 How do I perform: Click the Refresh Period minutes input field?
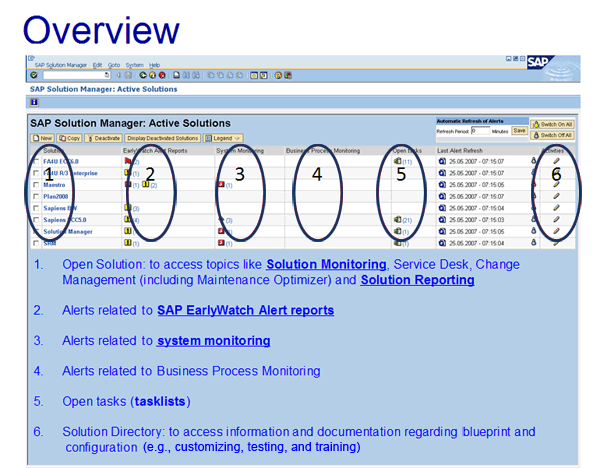(479, 131)
